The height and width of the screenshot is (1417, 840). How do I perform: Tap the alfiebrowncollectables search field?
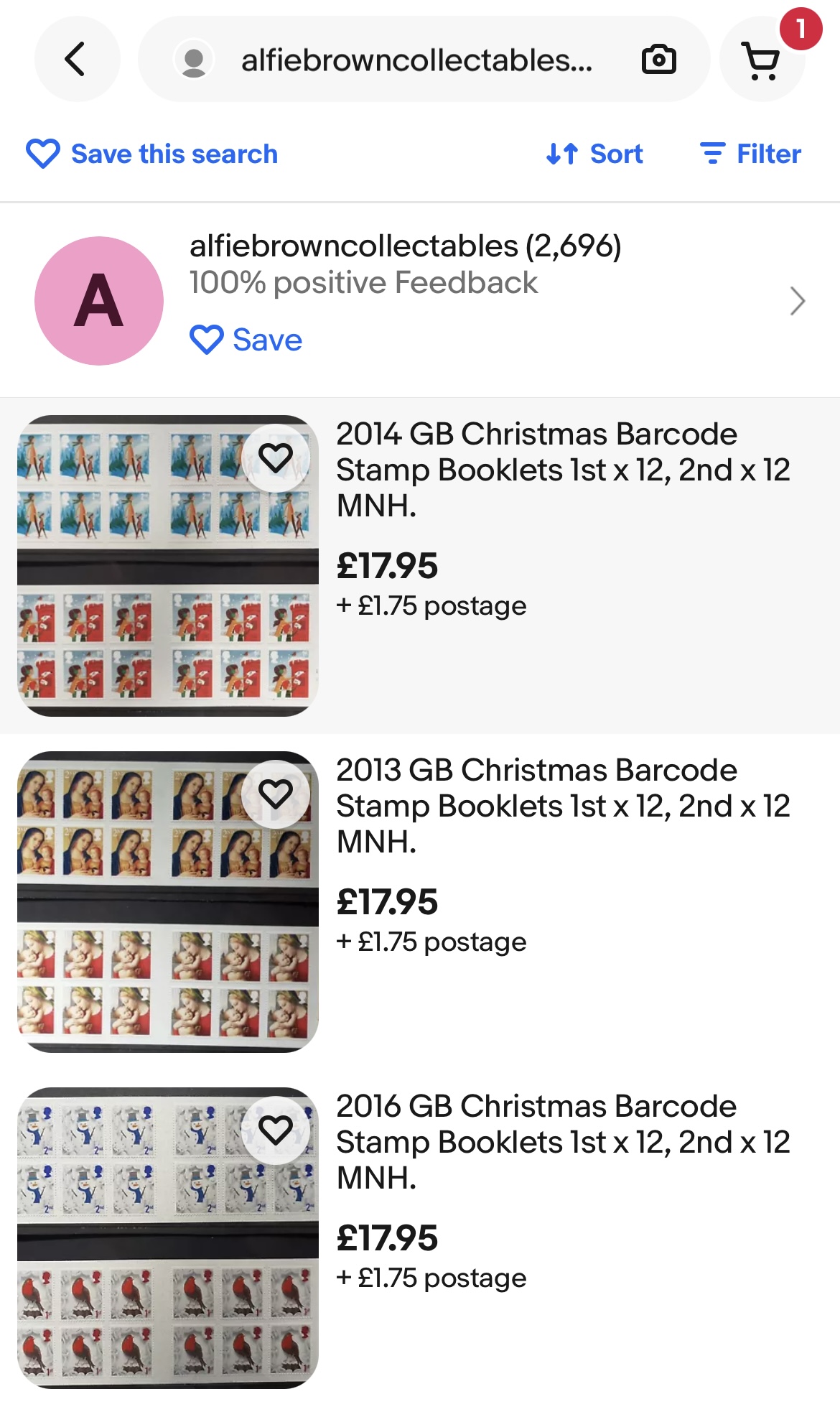416,60
